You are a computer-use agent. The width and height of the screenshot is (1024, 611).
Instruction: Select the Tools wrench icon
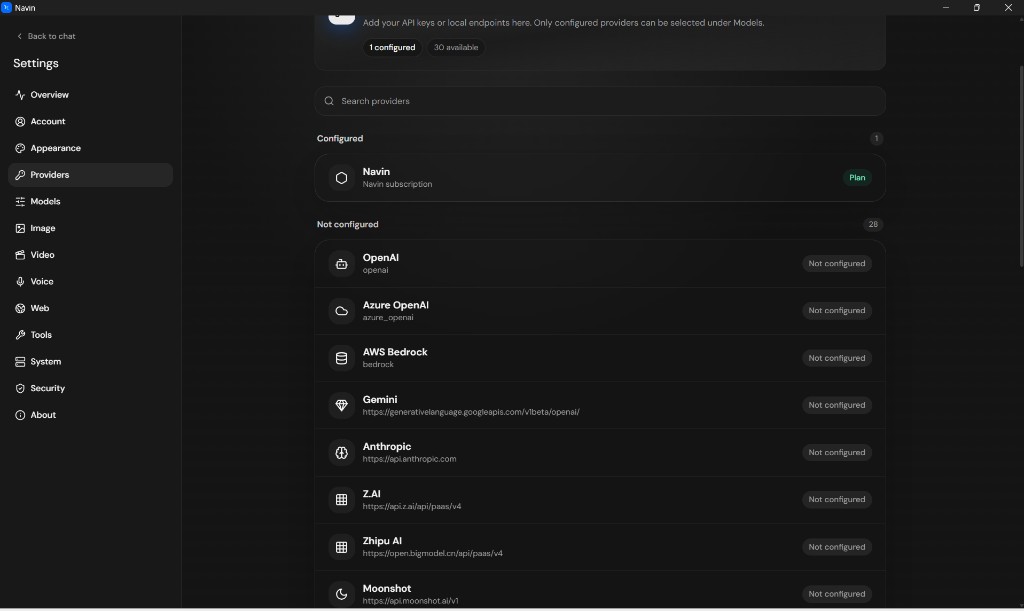point(20,335)
